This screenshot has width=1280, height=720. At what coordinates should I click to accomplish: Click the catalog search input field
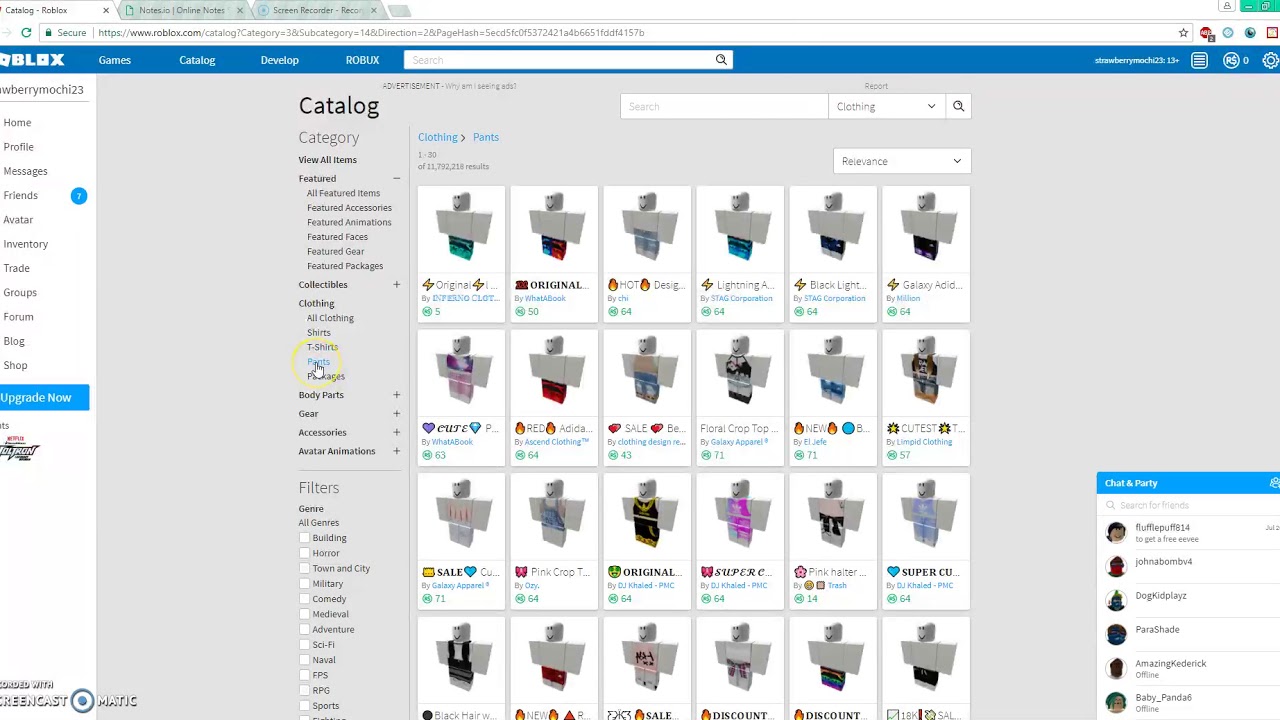[x=724, y=106]
